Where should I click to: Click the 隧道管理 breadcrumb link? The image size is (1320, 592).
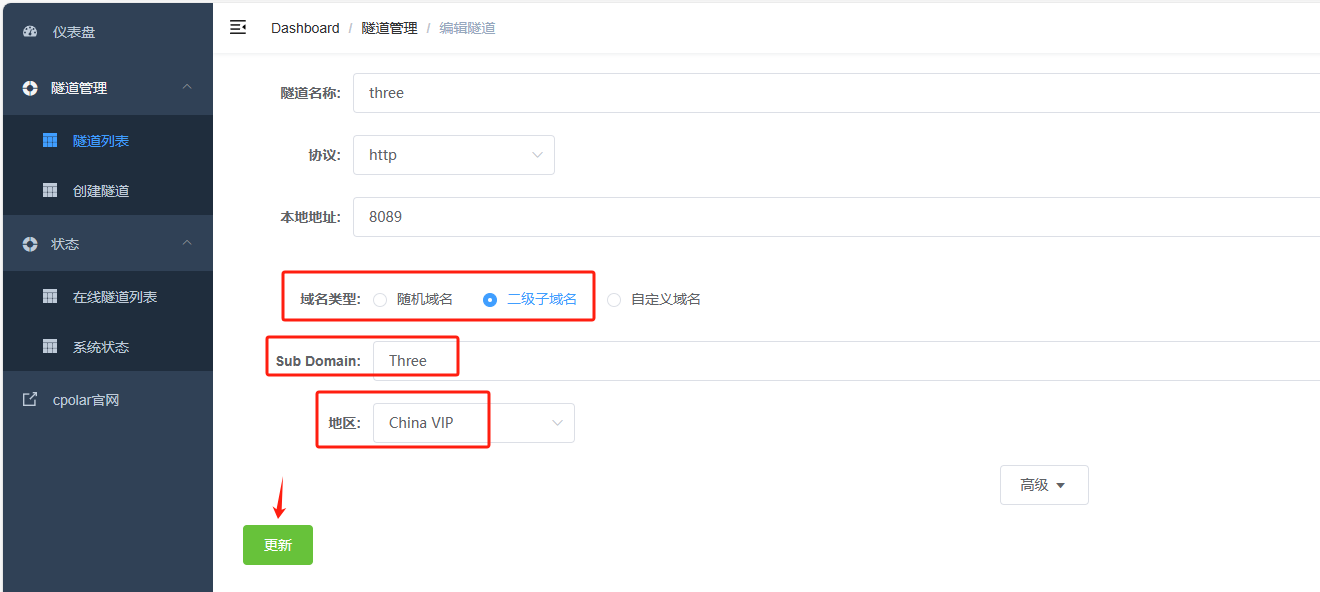click(x=390, y=28)
